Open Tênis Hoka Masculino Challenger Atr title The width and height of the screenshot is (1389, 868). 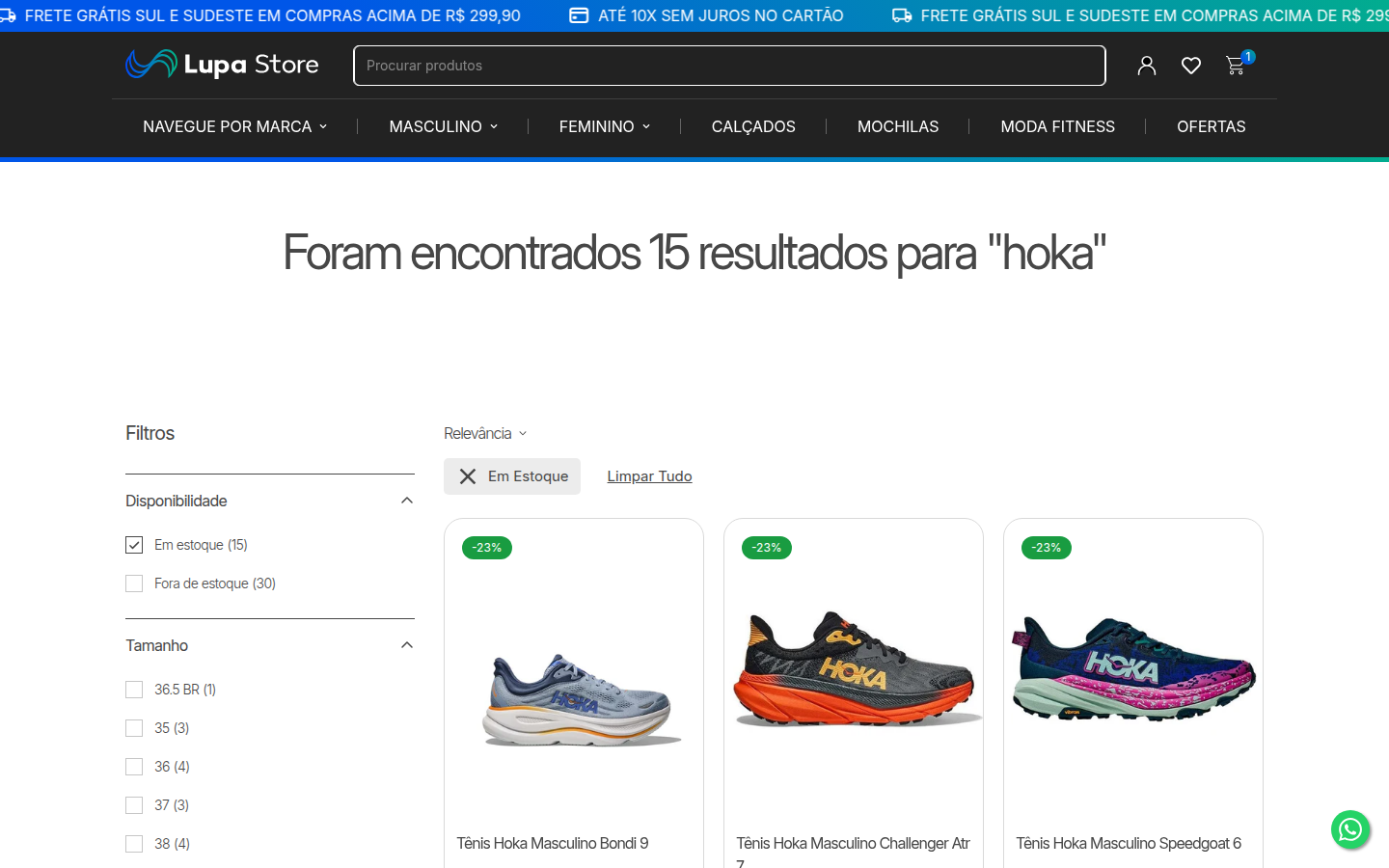point(853,851)
